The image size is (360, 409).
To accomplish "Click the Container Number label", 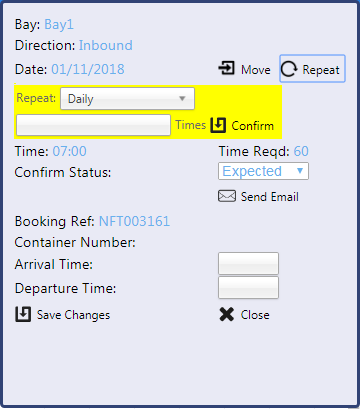I will tap(75, 242).
